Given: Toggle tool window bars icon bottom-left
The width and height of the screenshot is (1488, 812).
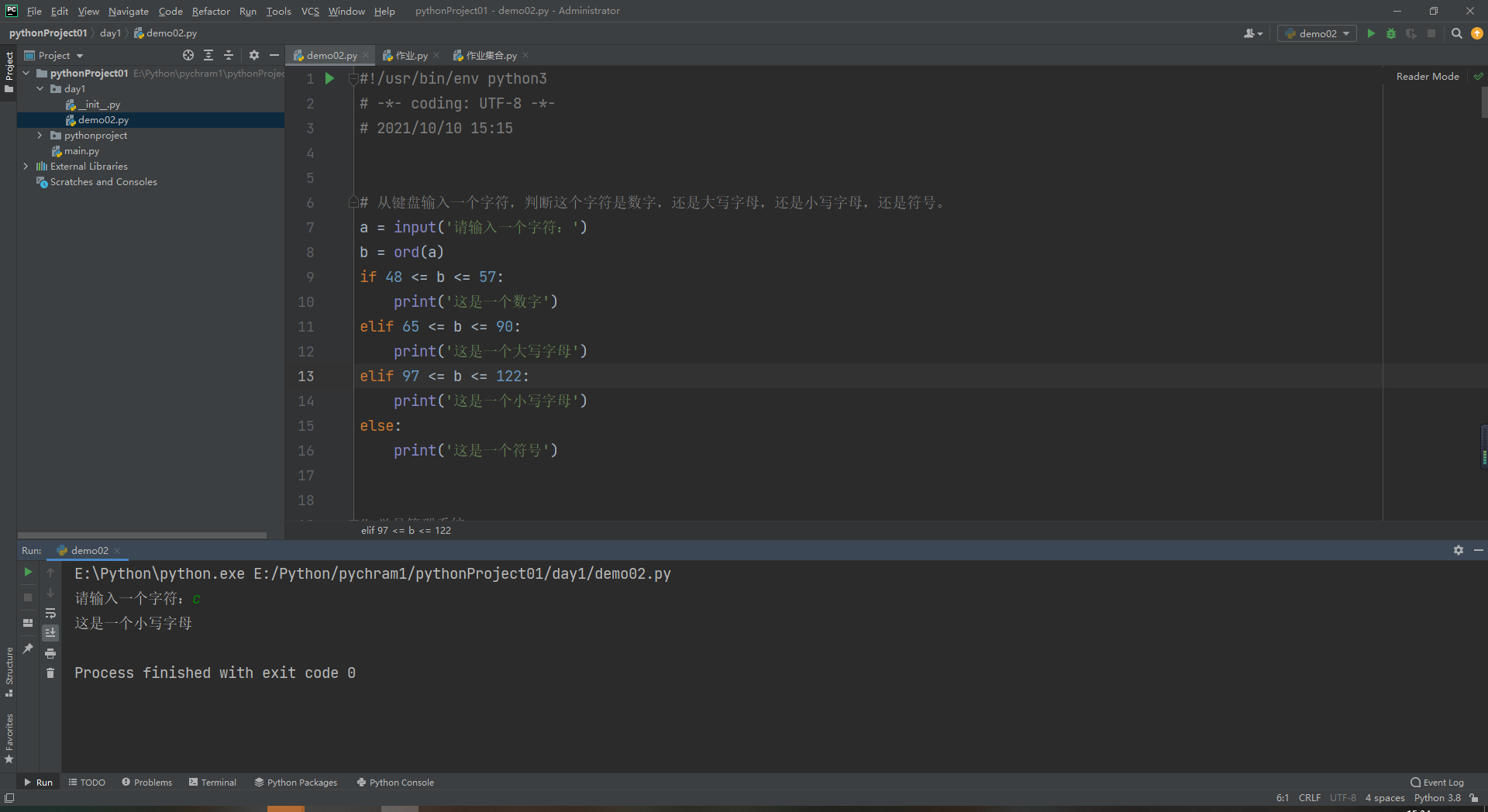Looking at the screenshot, I should 9,797.
